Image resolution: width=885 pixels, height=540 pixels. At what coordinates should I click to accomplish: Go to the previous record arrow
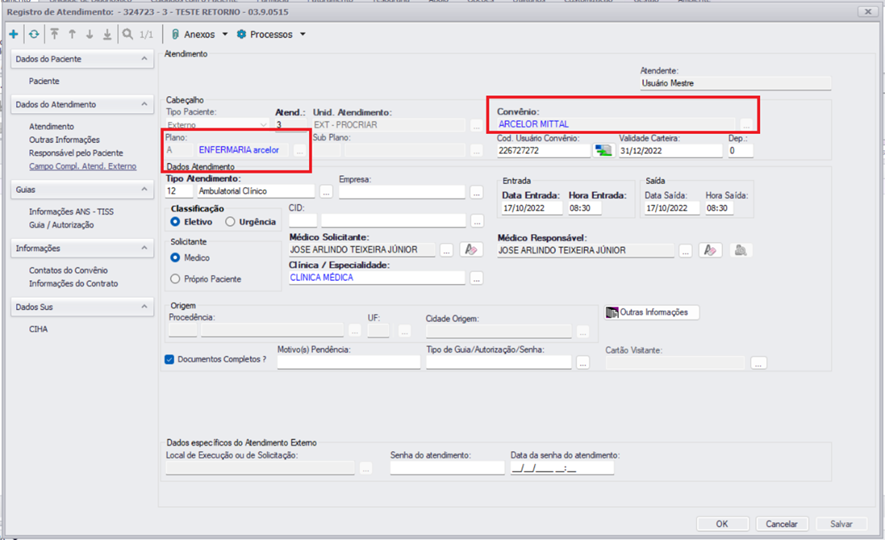pyautogui.click(x=72, y=34)
